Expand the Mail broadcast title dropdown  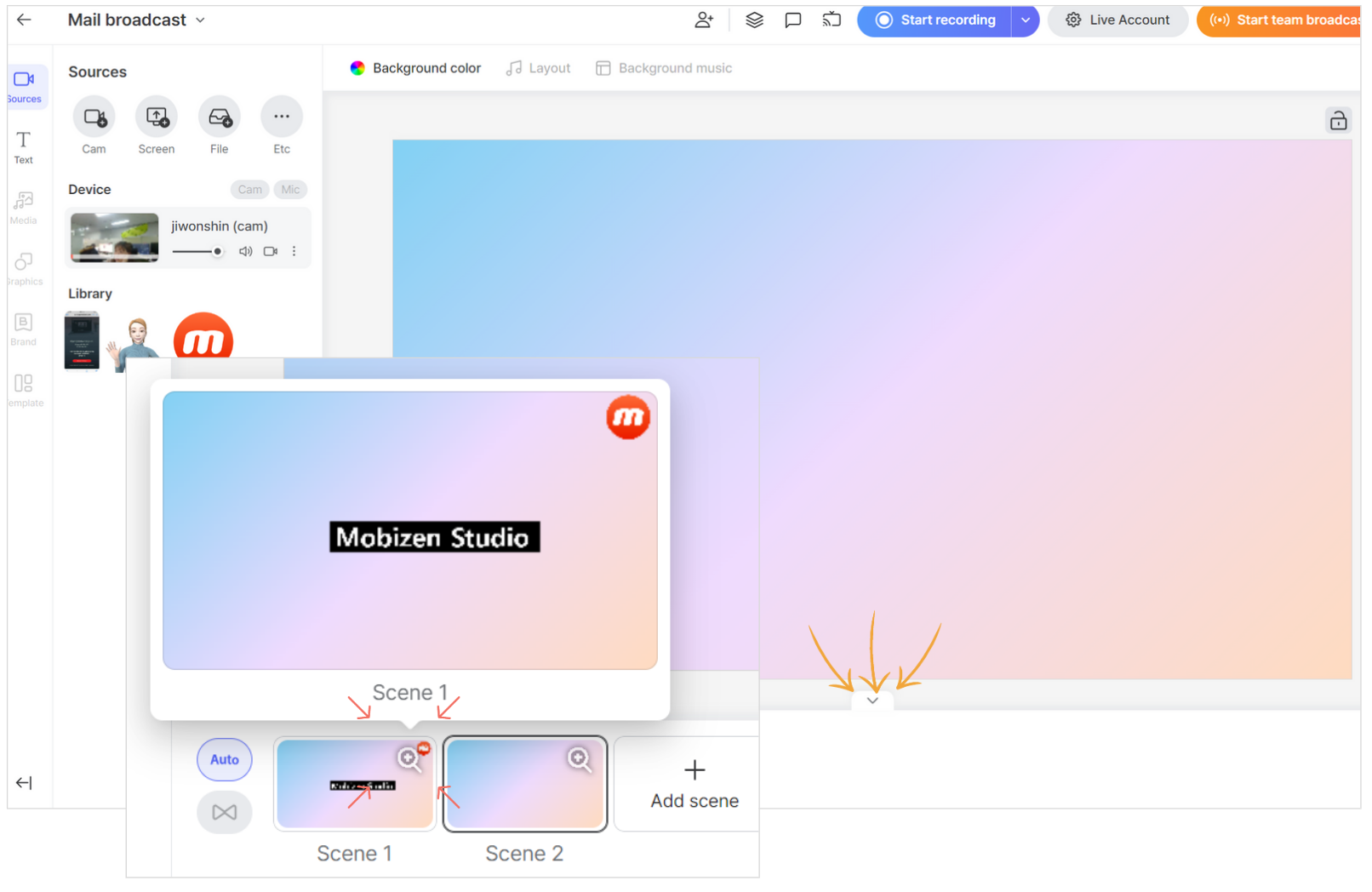click(201, 20)
